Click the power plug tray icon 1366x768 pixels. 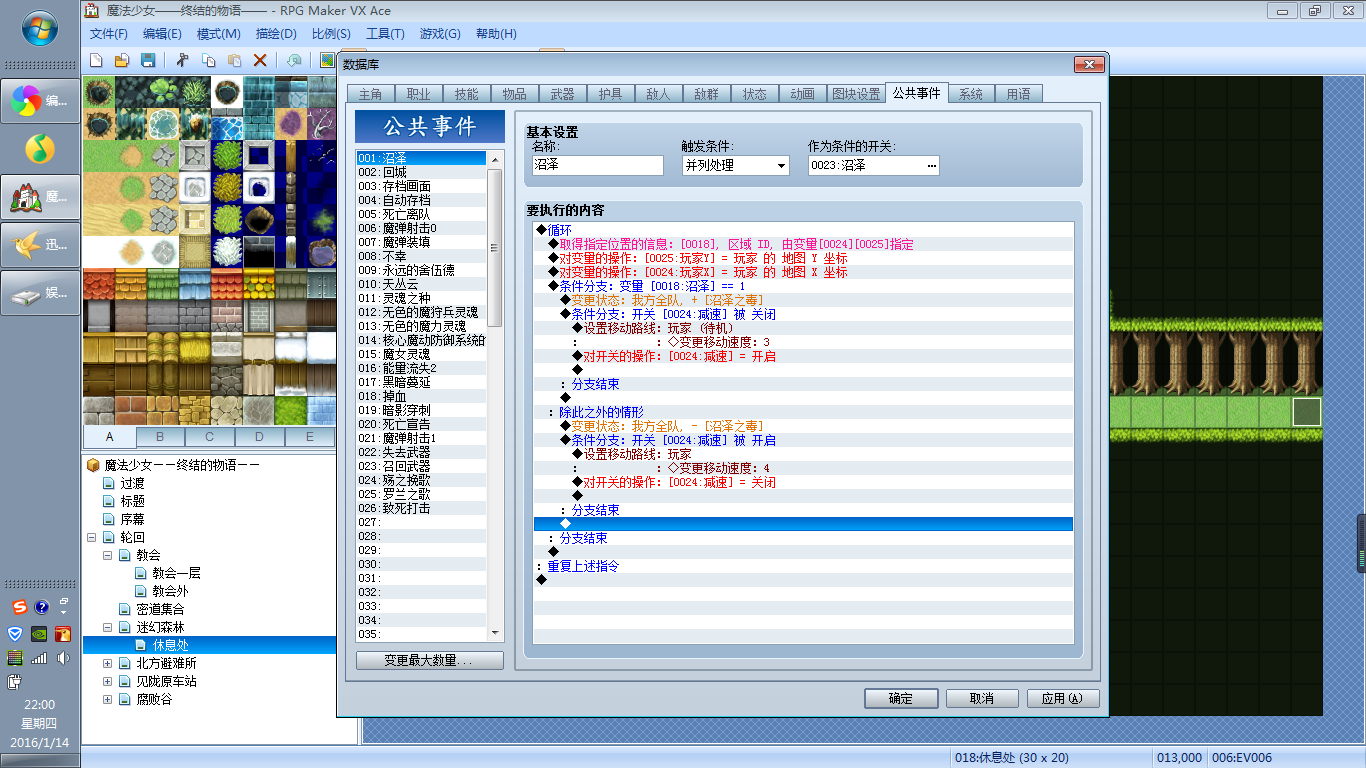coord(15,682)
